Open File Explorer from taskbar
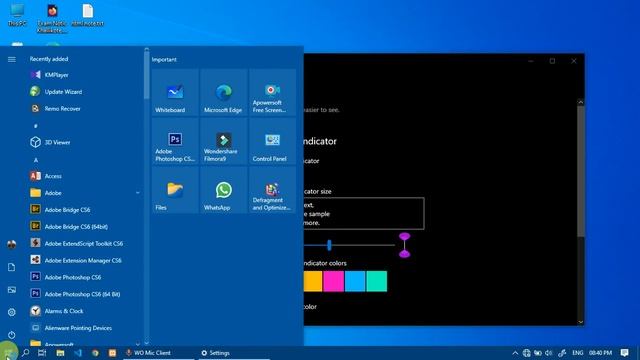 (x=60, y=353)
